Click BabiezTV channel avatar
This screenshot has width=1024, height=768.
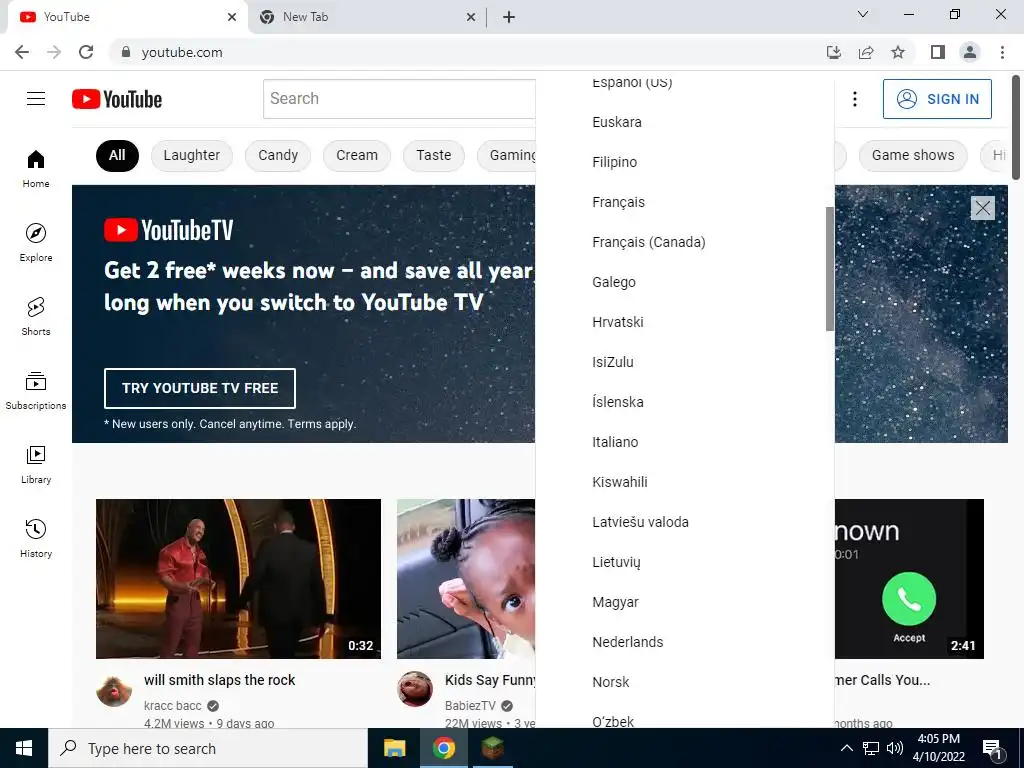[415, 690]
